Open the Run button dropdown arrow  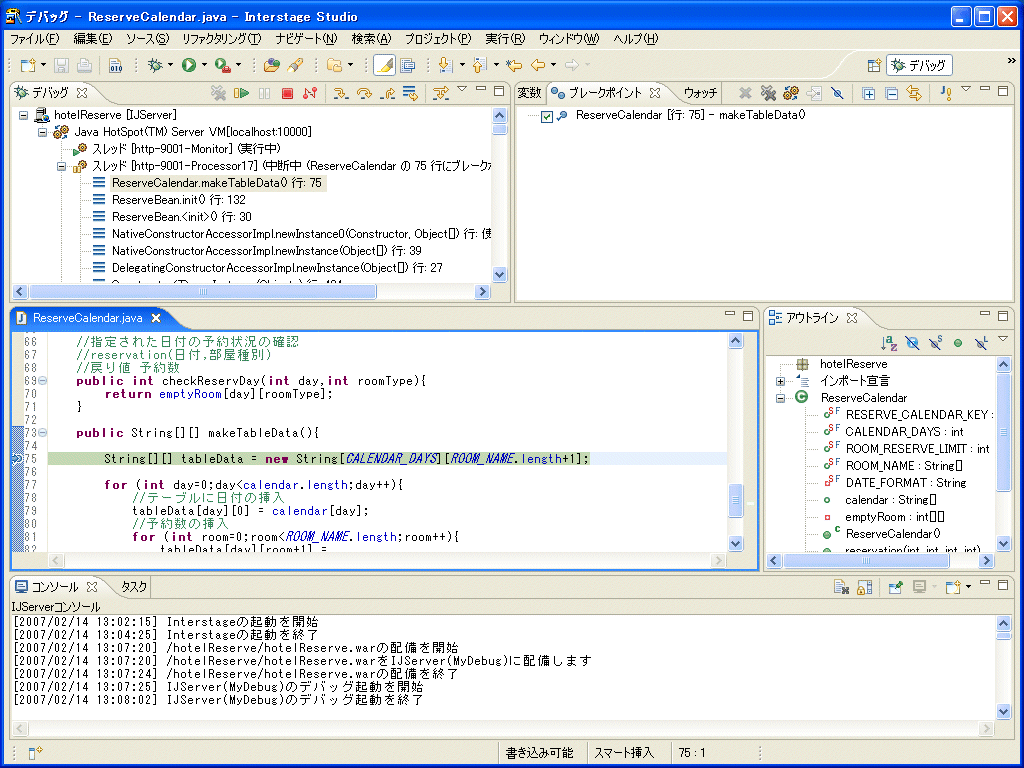click(x=204, y=66)
